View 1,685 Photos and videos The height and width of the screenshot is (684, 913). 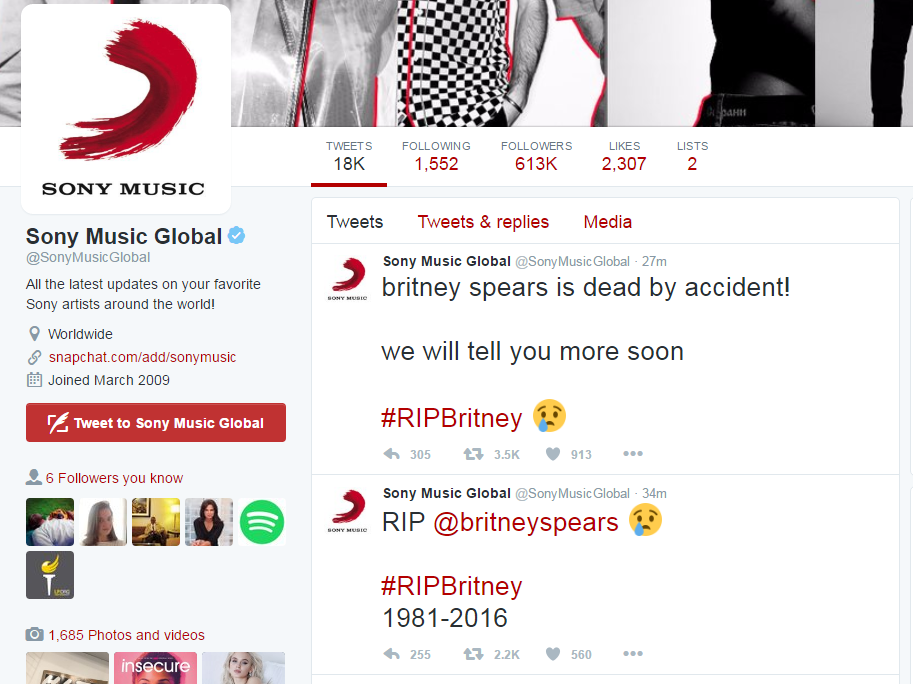(126, 635)
